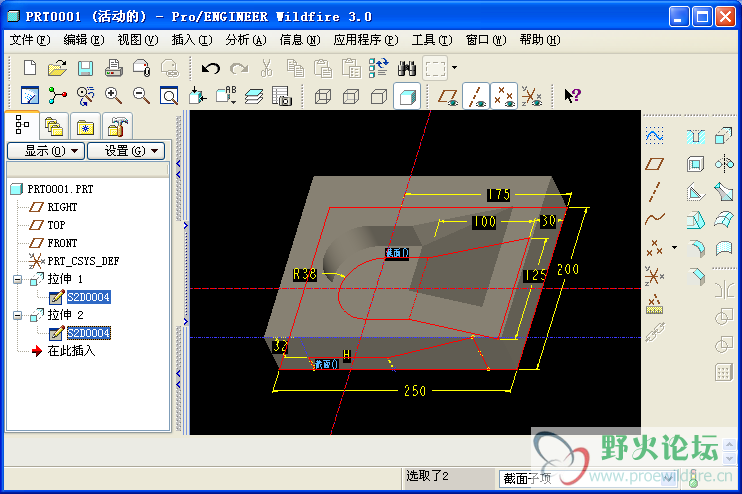The width and height of the screenshot is (742, 494).
Task: Toggle coordinate systems display
Action: click(532, 96)
